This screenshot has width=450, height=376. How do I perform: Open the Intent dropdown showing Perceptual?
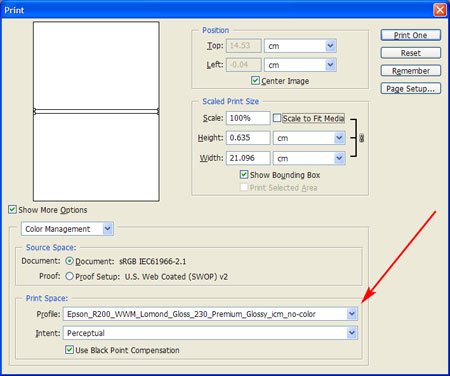[x=352, y=333]
